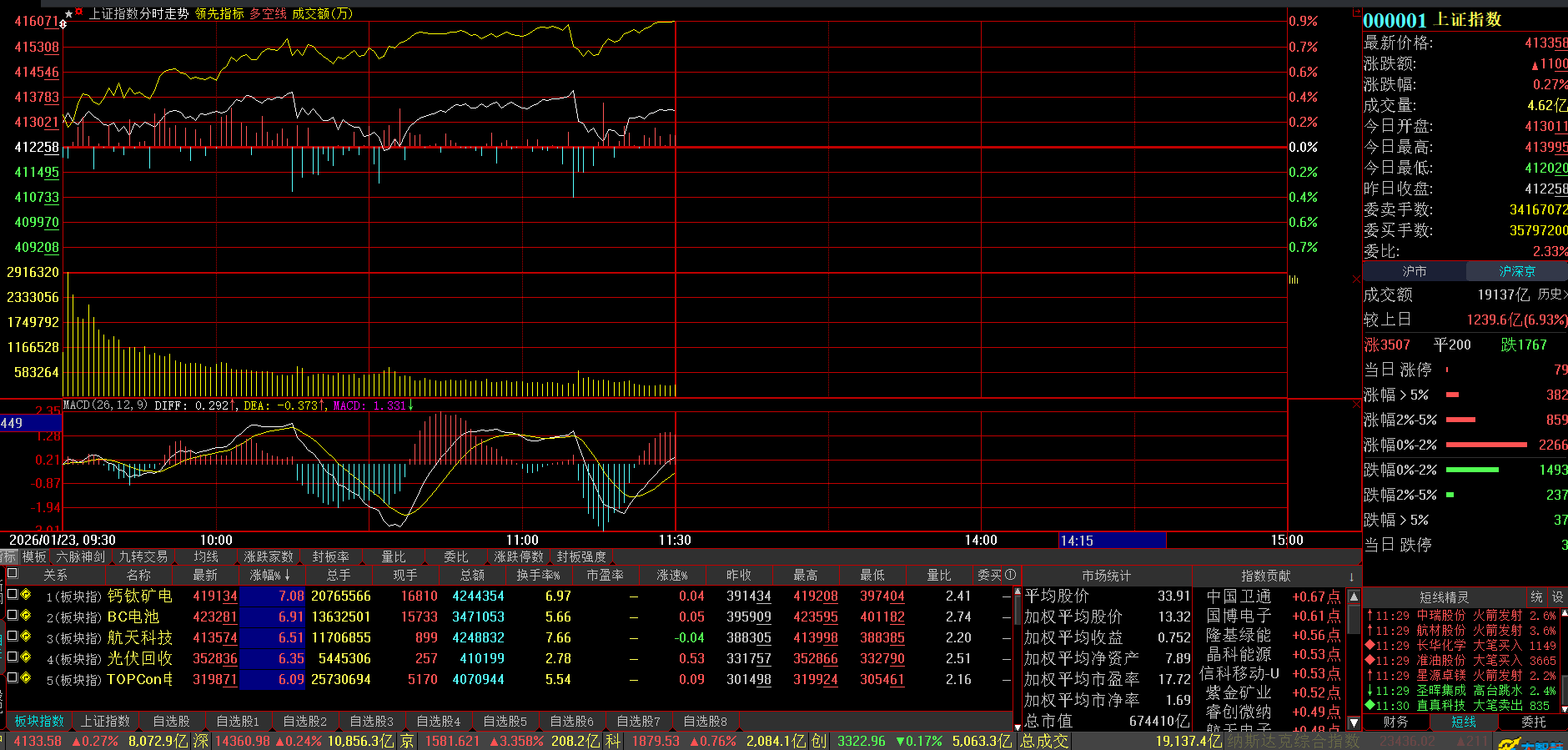The height and width of the screenshot is (750, 1568).
Task: Click the yellow diamond icon on the 光伏回收 row
Action: click(x=26, y=657)
